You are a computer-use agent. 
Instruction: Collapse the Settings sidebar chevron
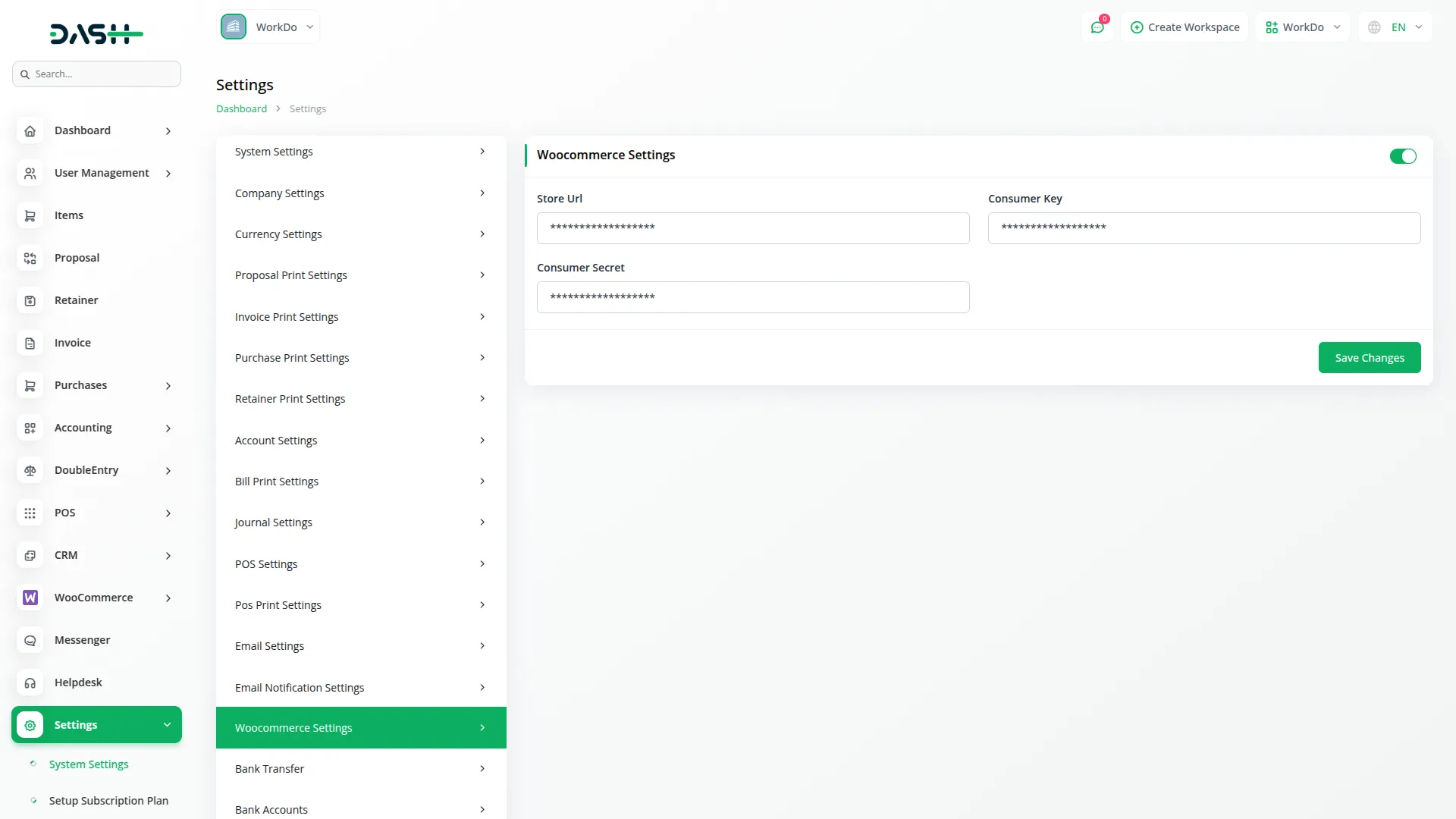point(167,724)
